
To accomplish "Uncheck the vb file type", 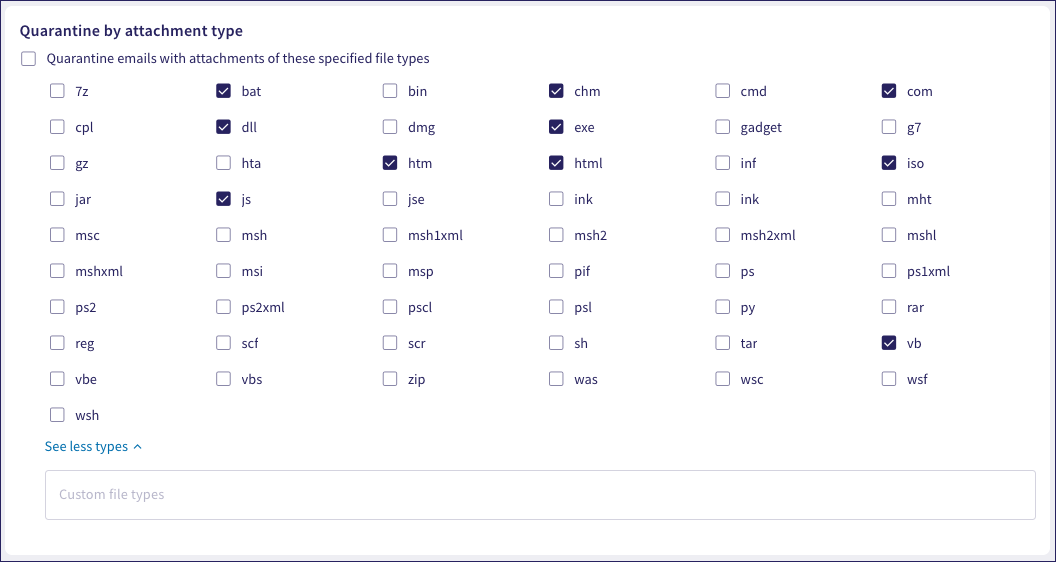I will point(889,343).
